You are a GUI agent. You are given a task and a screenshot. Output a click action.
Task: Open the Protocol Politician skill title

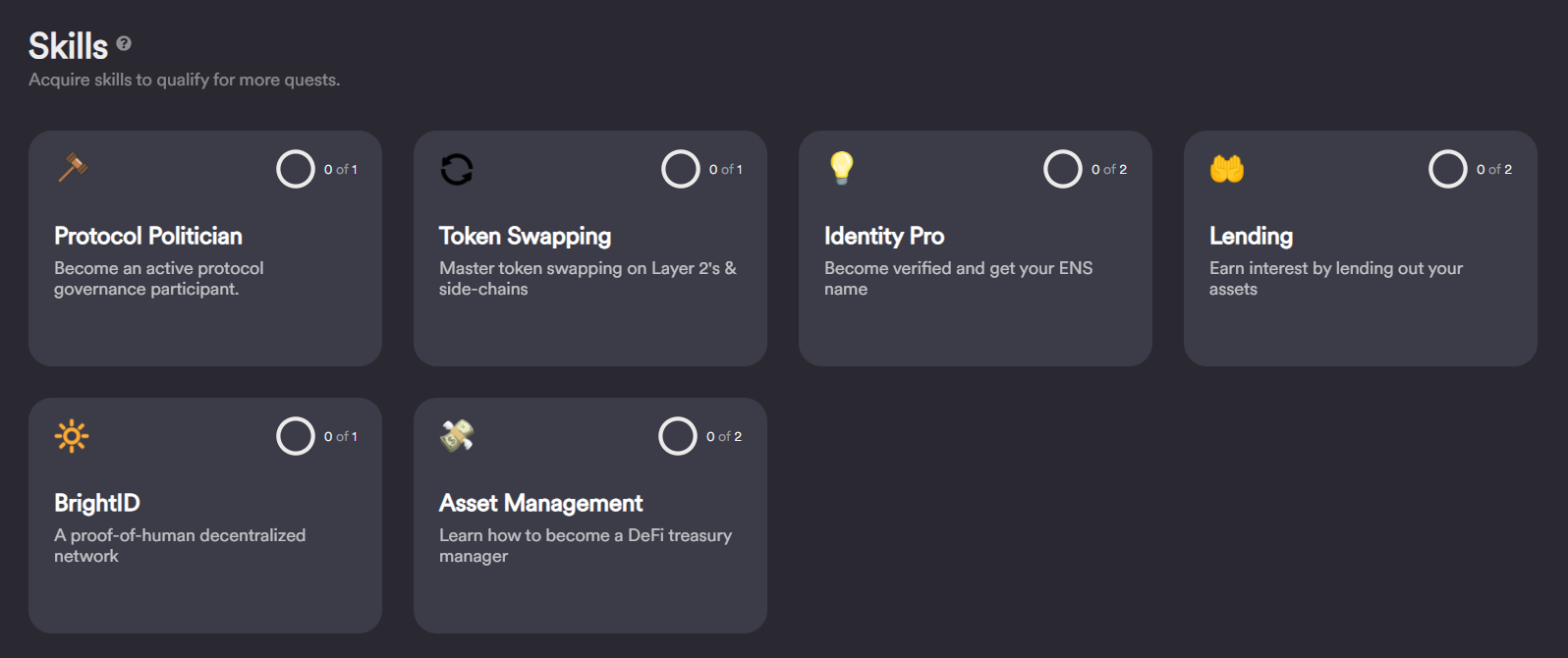(x=148, y=236)
